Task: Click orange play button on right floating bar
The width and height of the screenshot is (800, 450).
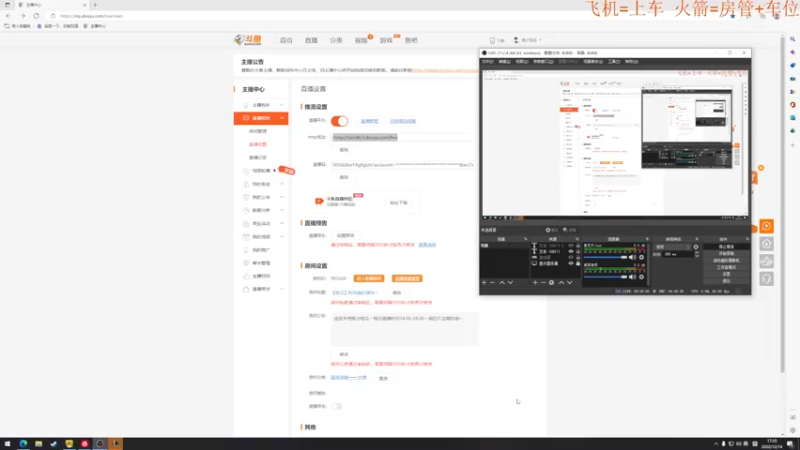Action: 766,226
